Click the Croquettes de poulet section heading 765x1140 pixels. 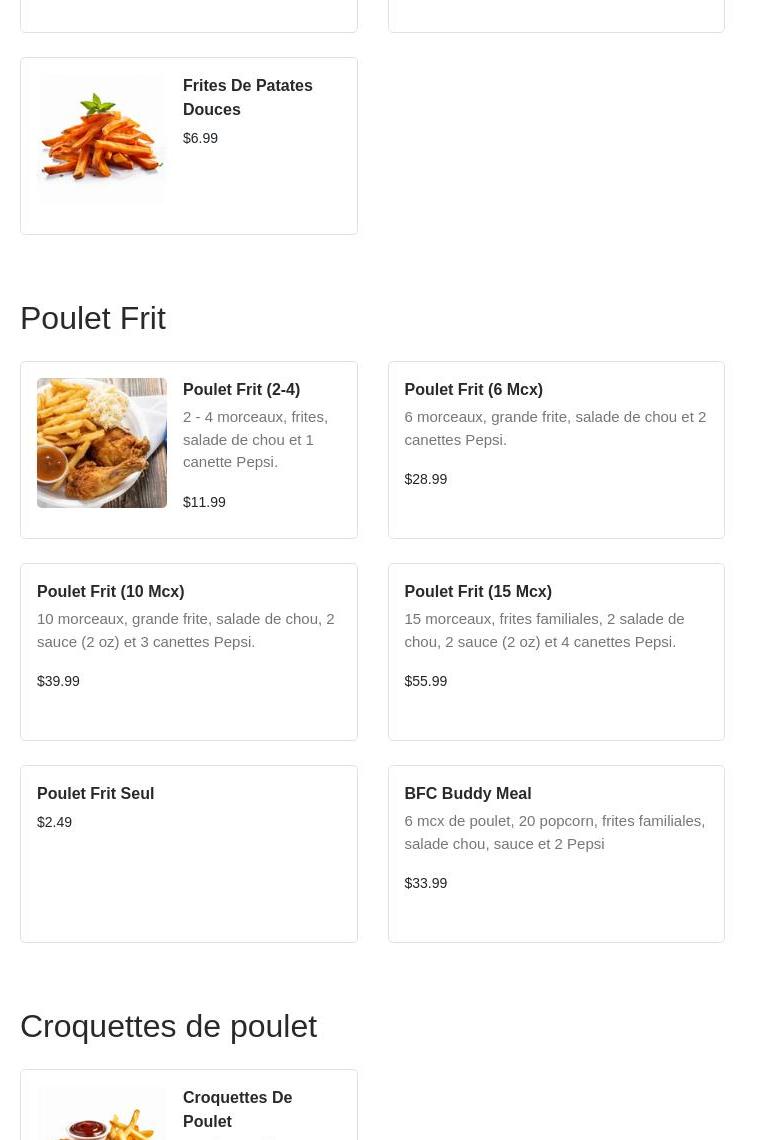click(168, 1026)
